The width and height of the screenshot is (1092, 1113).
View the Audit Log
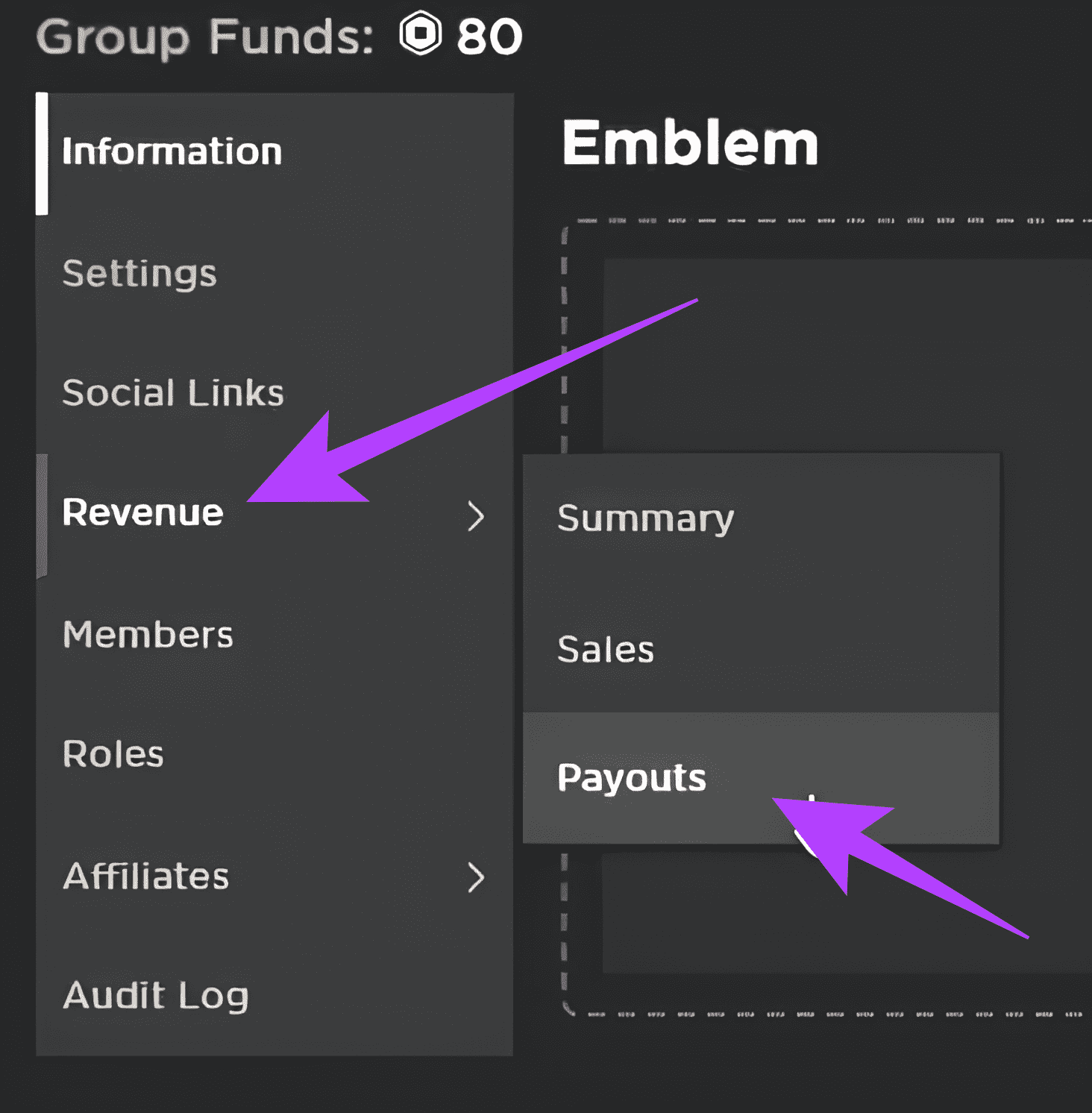click(x=156, y=996)
